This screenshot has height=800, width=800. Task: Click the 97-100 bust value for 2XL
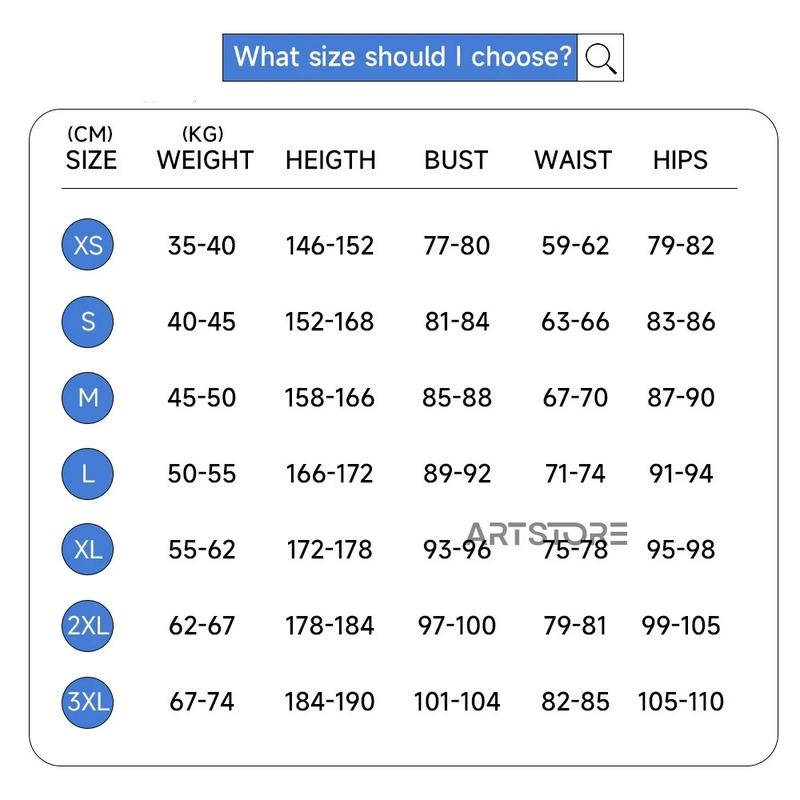pos(457,626)
